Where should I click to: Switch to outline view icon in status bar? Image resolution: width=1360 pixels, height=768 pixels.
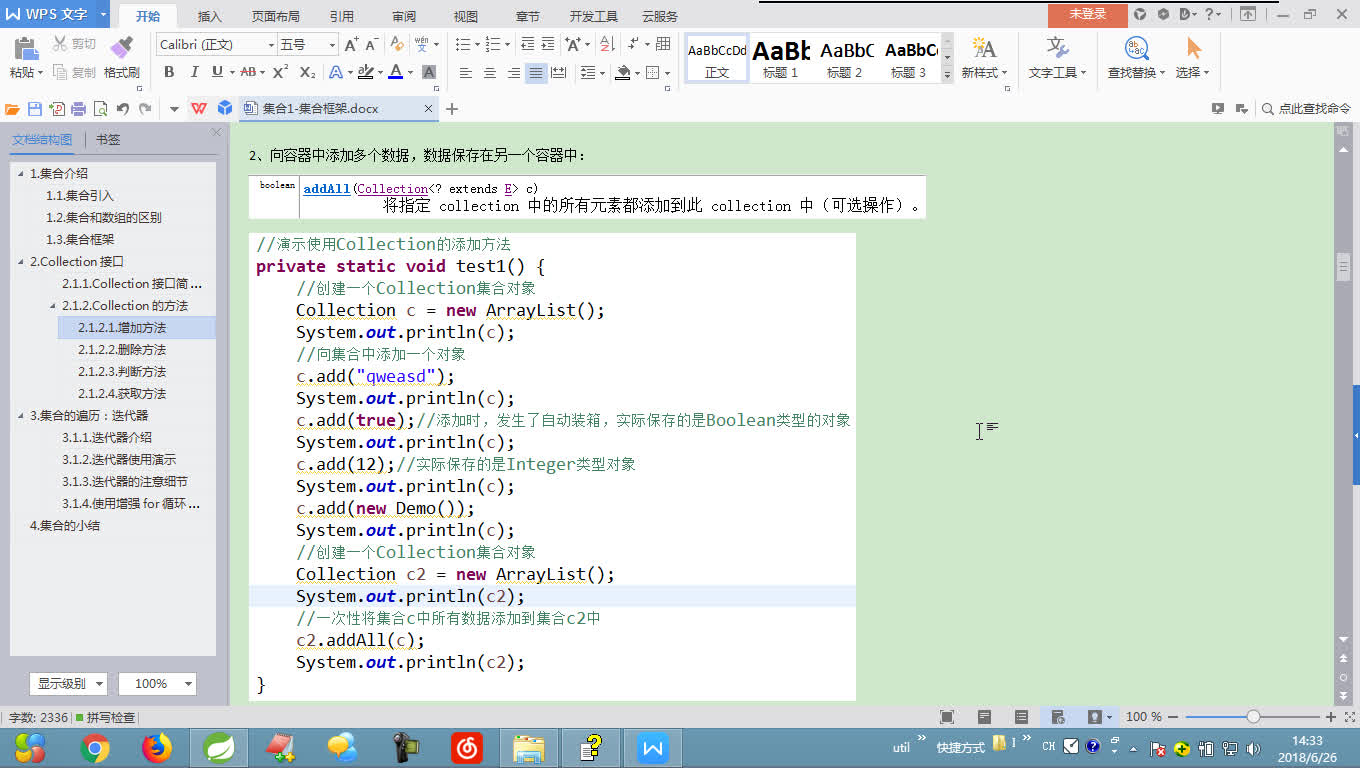tap(1021, 717)
